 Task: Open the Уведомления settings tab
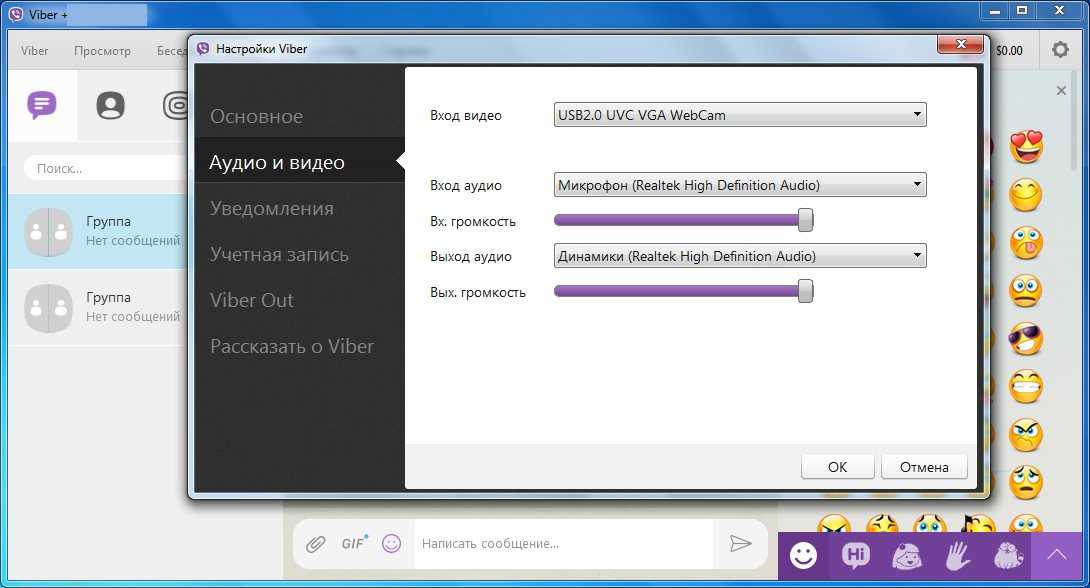272,208
